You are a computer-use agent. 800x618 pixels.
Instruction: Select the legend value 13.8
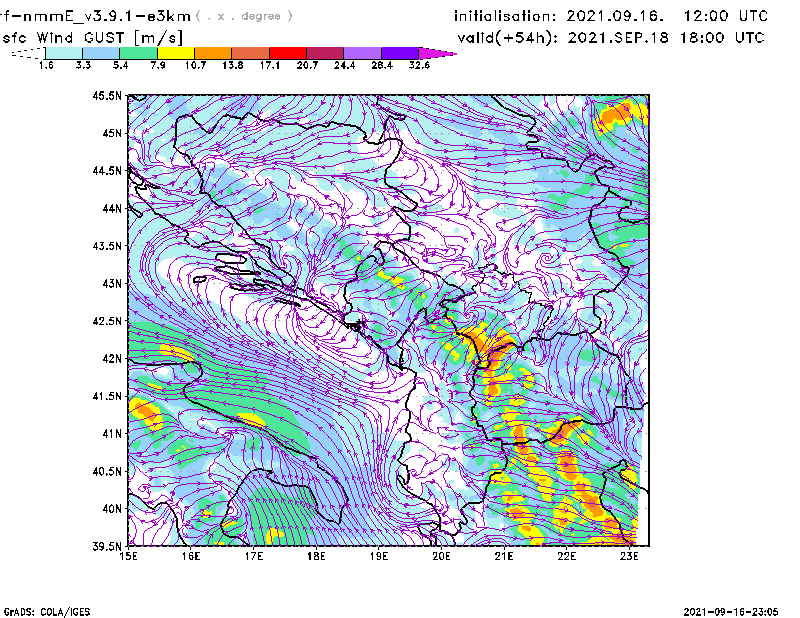[x=233, y=65]
